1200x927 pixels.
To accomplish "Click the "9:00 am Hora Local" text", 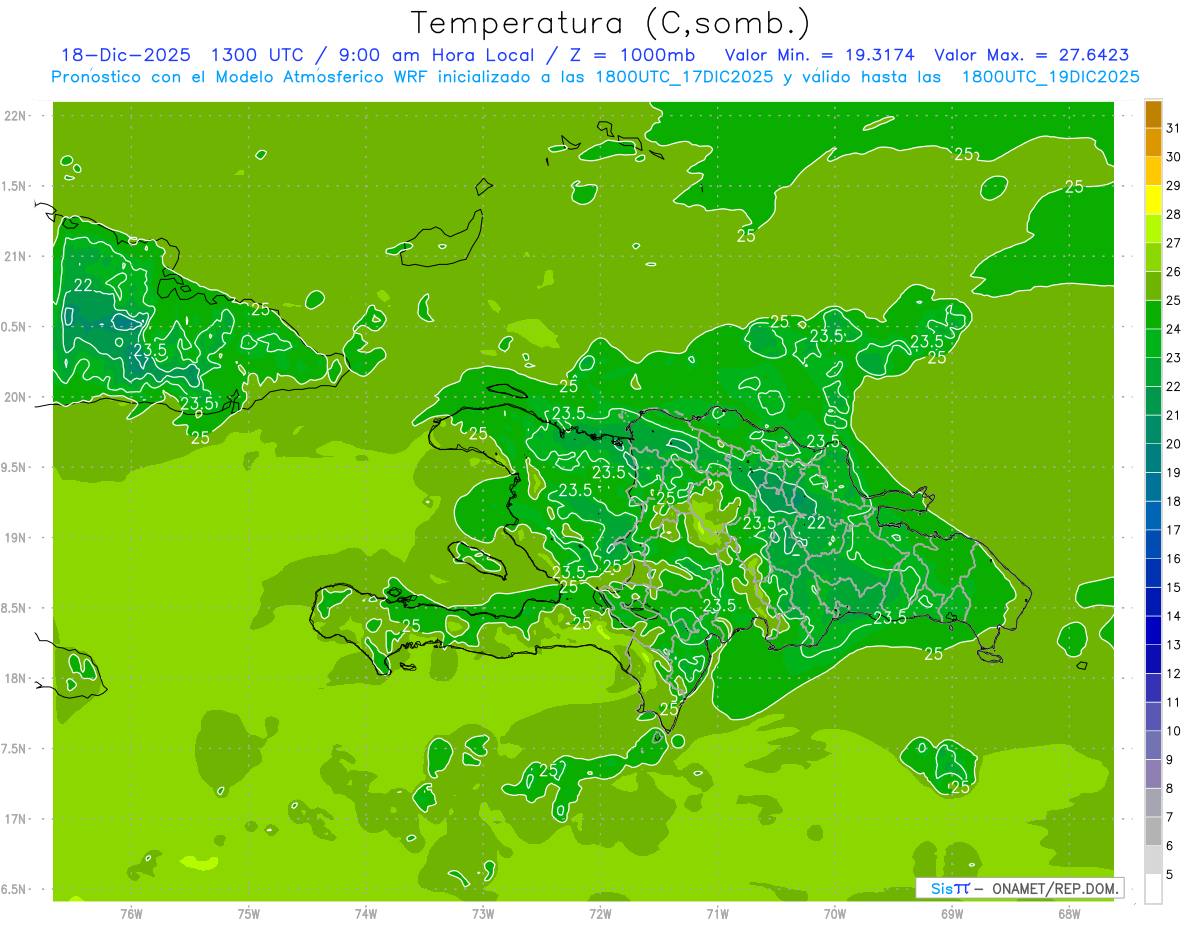I will tap(435, 55).
